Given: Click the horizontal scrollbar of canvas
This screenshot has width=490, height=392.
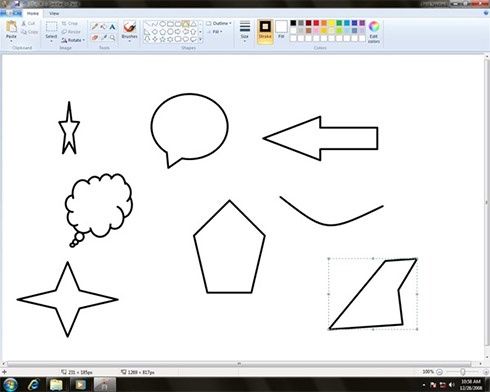Looking at the screenshot, I should (239, 364).
